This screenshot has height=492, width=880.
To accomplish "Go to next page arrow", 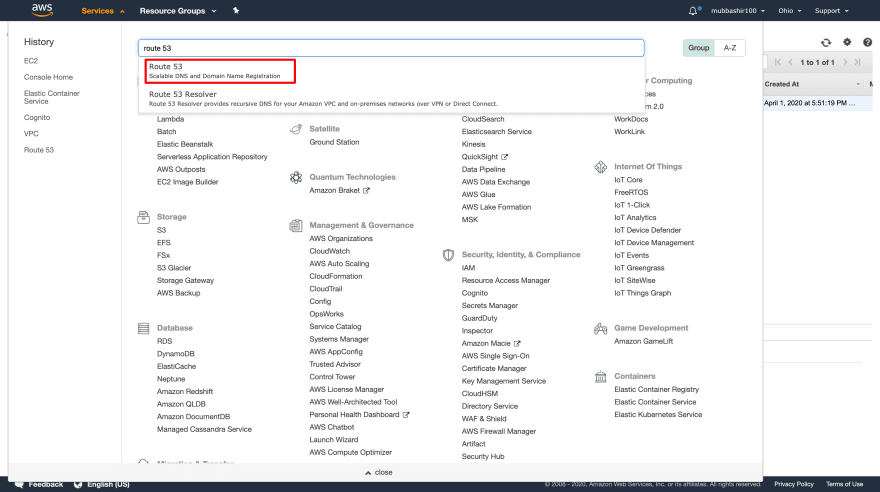I will click(x=845, y=62).
